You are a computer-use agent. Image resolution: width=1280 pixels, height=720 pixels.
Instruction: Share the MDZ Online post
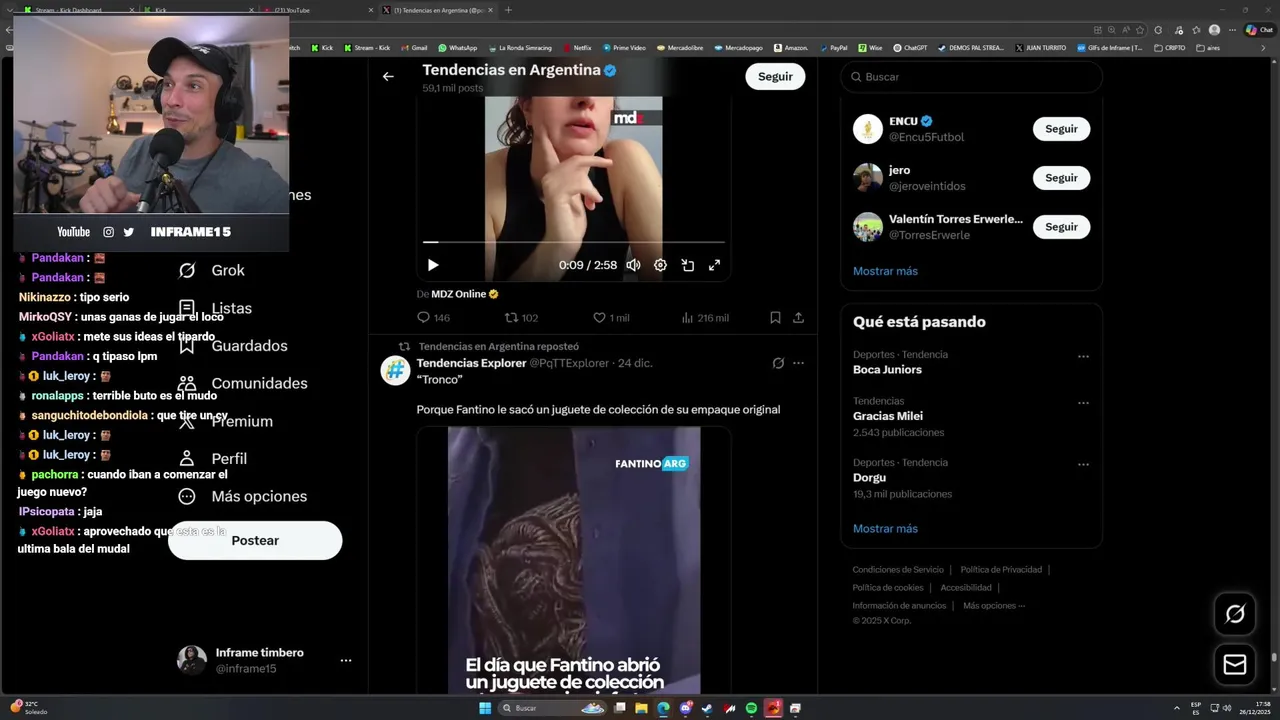[798, 318]
